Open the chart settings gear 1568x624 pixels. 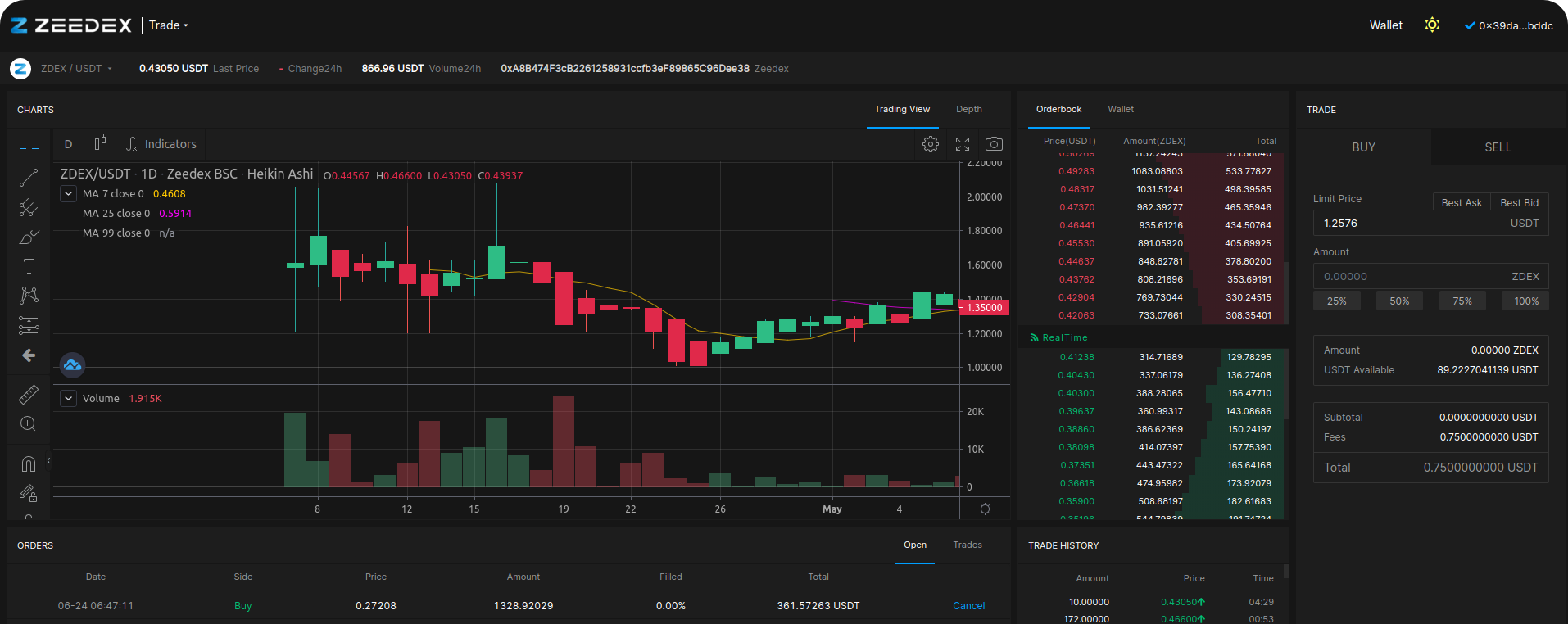click(931, 144)
